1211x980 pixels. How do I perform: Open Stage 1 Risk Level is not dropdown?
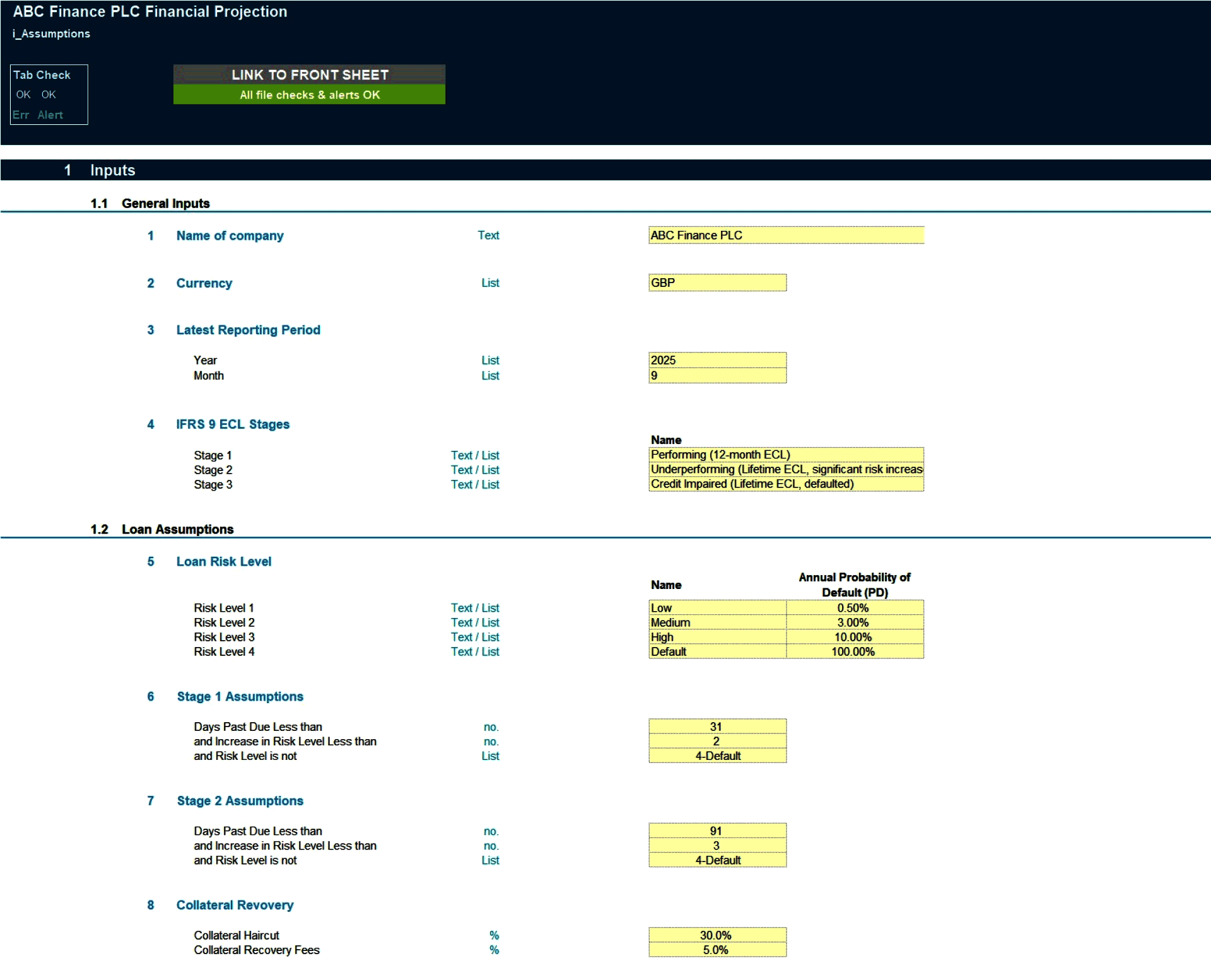(x=717, y=755)
